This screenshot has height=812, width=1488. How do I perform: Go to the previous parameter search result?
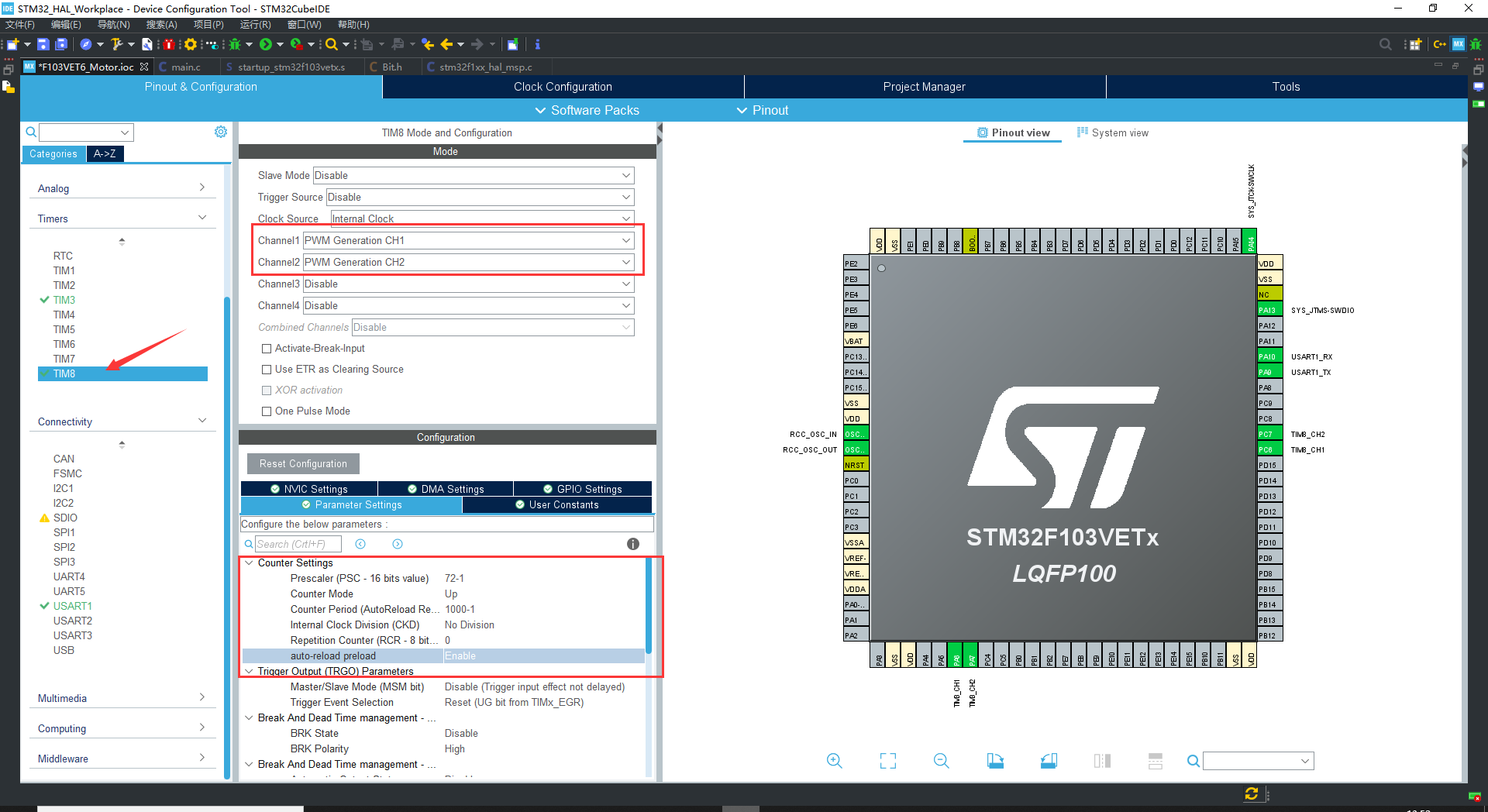(360, 544)
